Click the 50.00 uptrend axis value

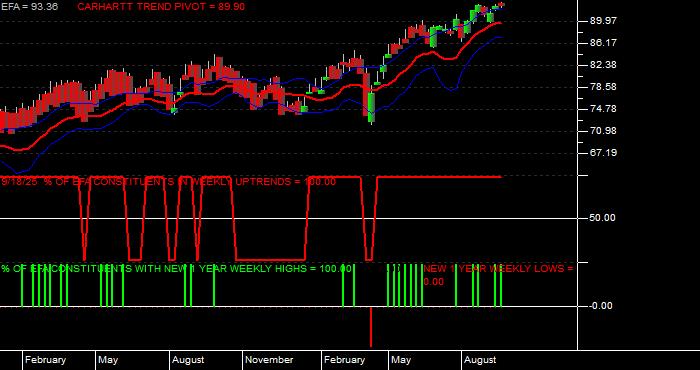click(603, 218)
